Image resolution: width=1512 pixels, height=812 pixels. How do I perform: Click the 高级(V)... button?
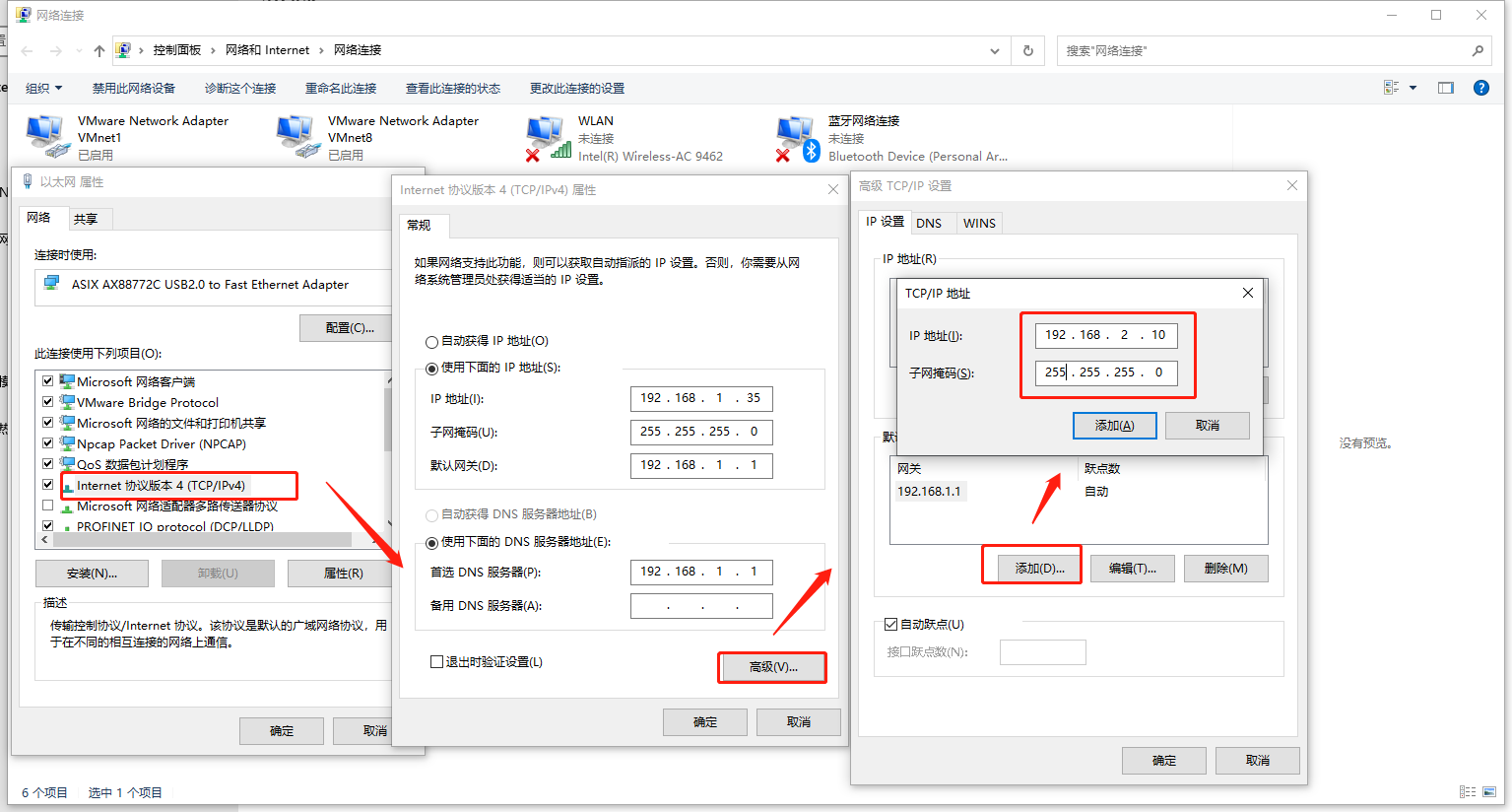pyautogui.click(x=772, y=667)
